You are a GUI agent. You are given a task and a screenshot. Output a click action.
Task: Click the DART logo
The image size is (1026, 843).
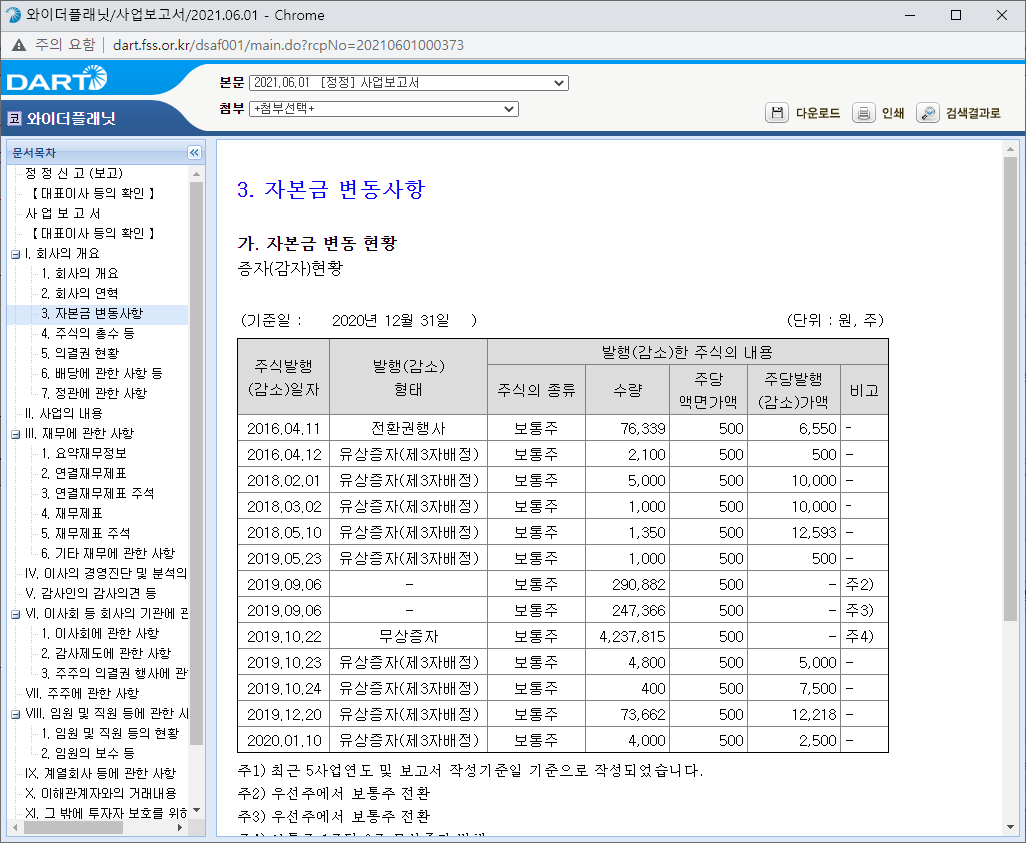[x=56, y=79]
